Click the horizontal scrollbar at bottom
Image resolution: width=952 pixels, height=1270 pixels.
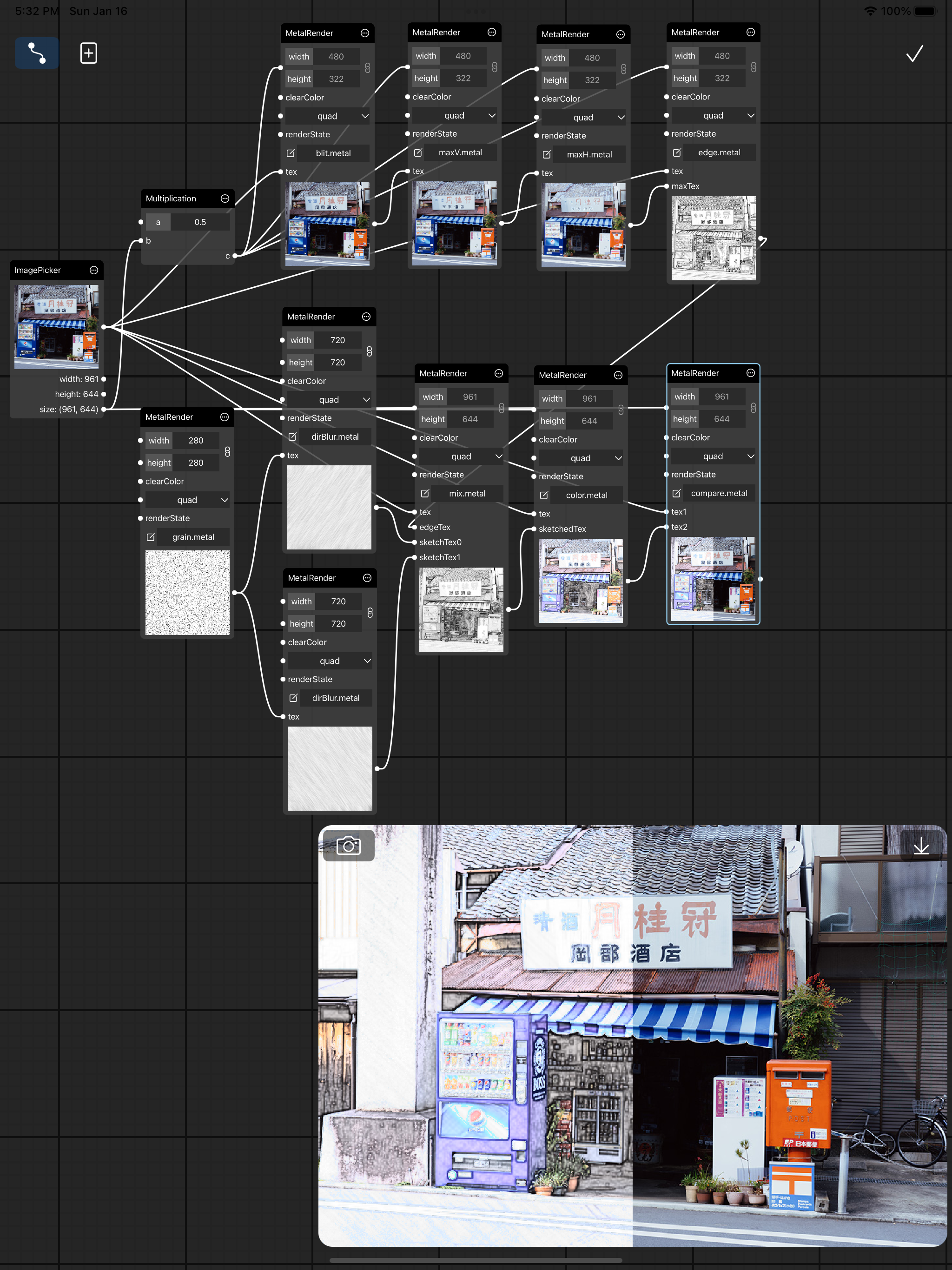tap(476, 1260)
